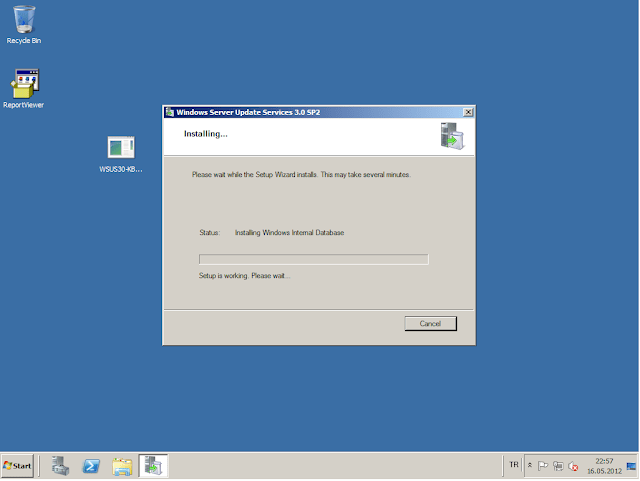Open Windows Explorer folder taskbar icon

click(122, 466)
